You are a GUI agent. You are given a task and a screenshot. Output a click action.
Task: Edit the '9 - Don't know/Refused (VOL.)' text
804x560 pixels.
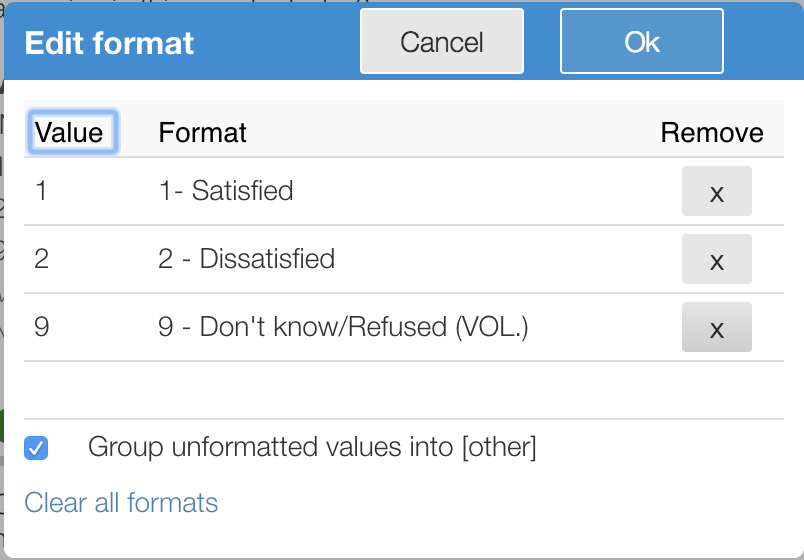coord(343,327)
